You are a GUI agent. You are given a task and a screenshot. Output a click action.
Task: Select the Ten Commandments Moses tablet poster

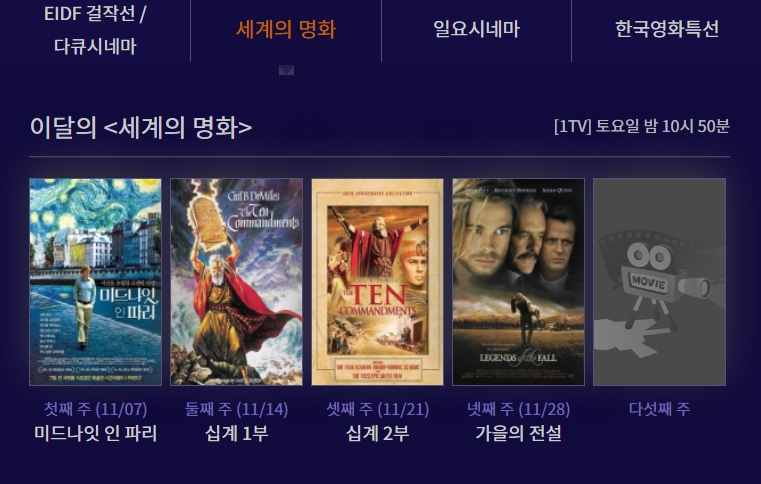pyautogui.click(x=236, y=282)
